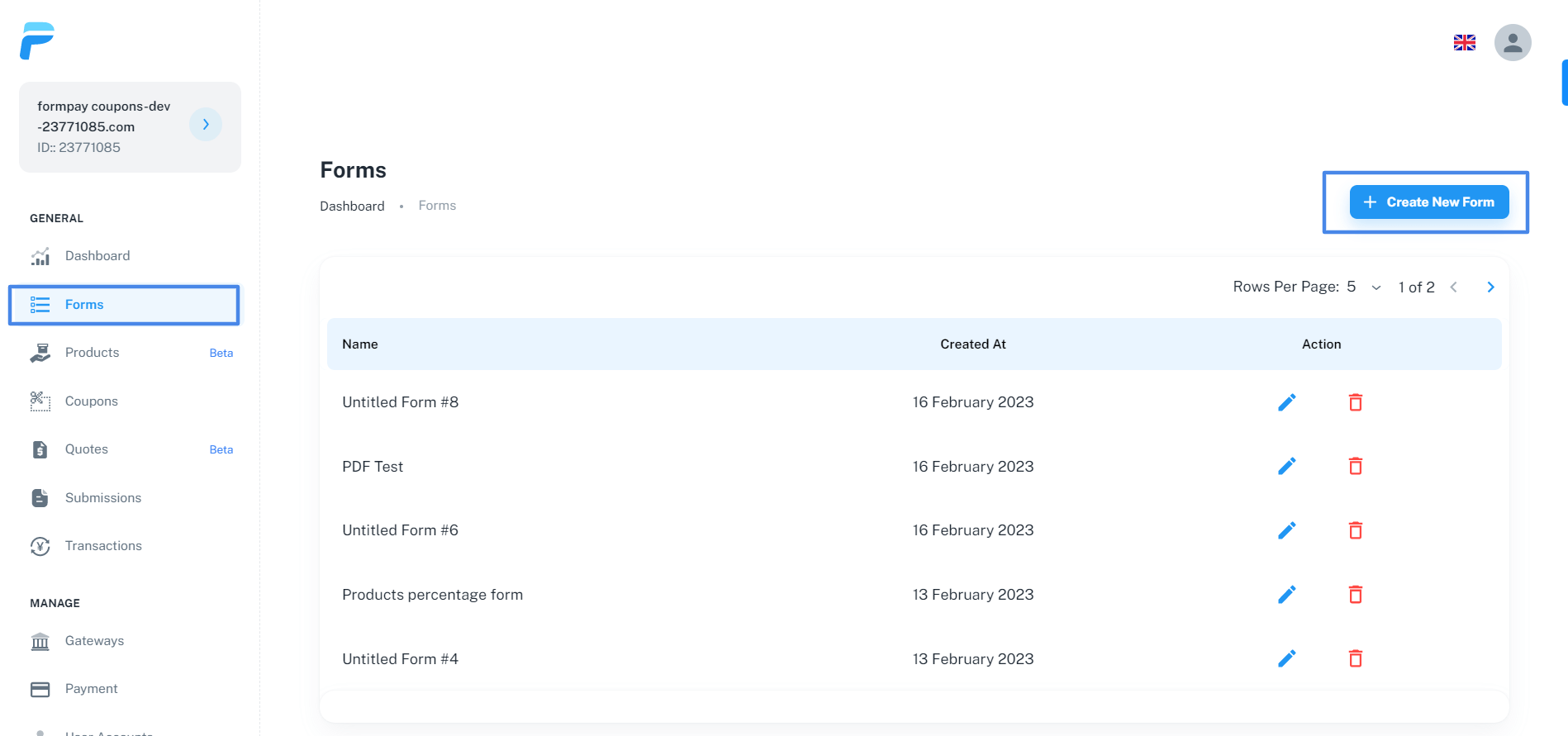Image resolution: width=1568 pixels, height=736 pixels.
Task: Delete the PDF Test form
Action: pyautogui.click(x=1355, y=467)
